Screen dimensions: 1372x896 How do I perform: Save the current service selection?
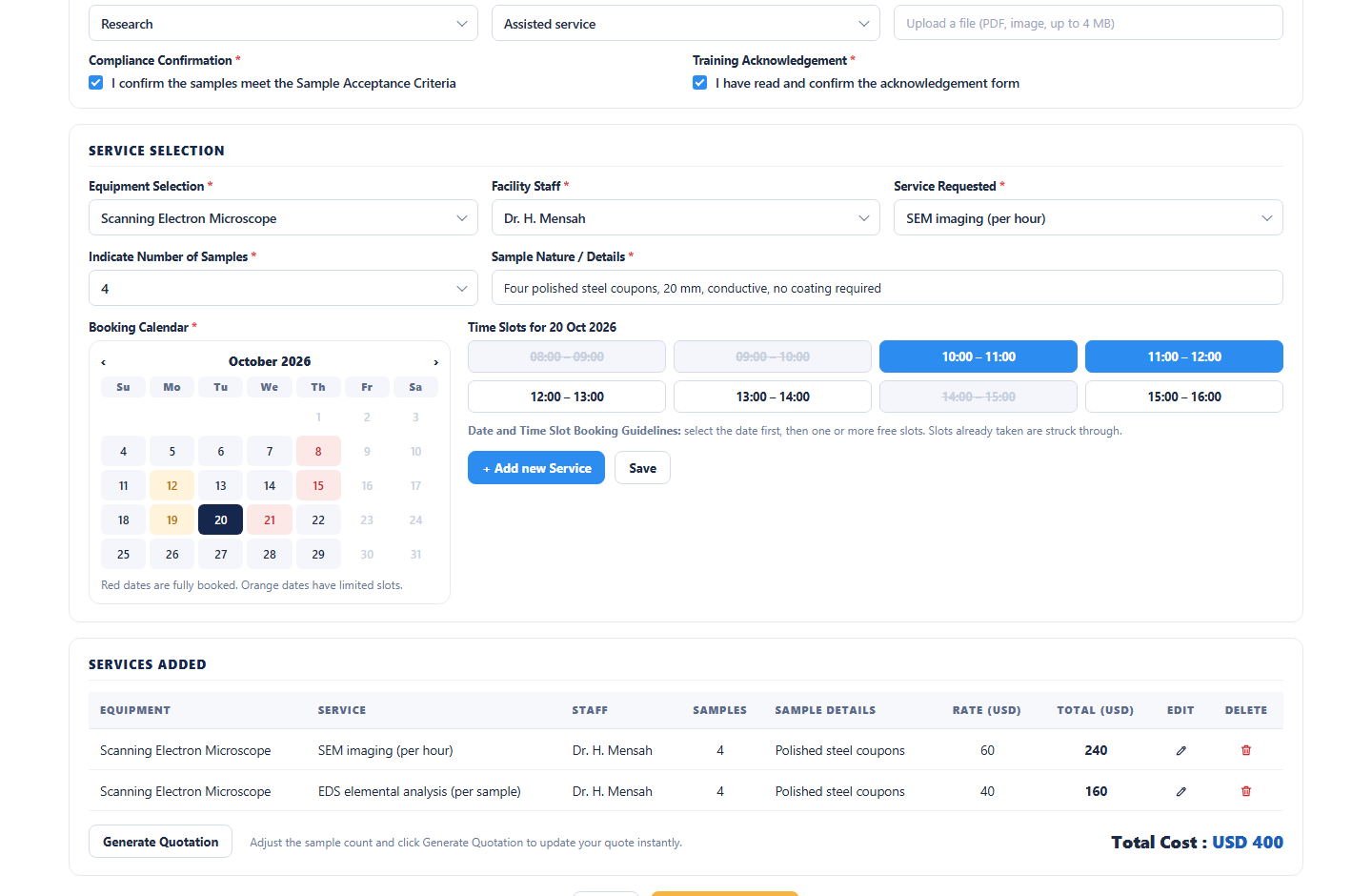[642, 468]
